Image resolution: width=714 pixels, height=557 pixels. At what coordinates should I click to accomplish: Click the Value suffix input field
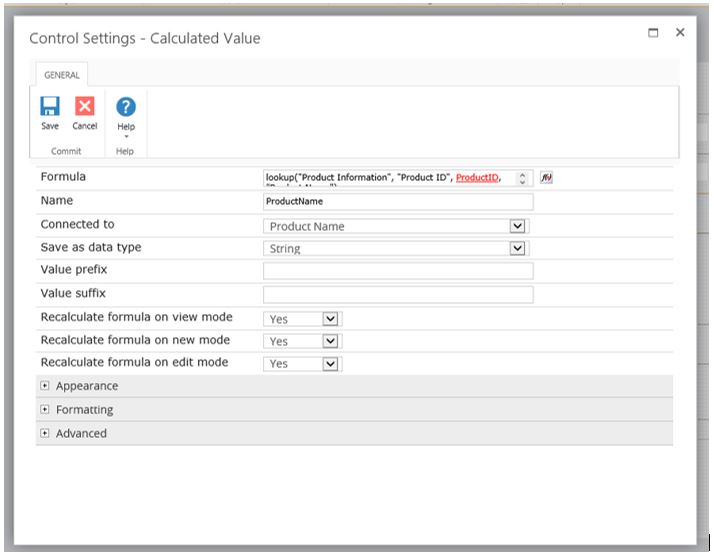click(x=398, y=294)
